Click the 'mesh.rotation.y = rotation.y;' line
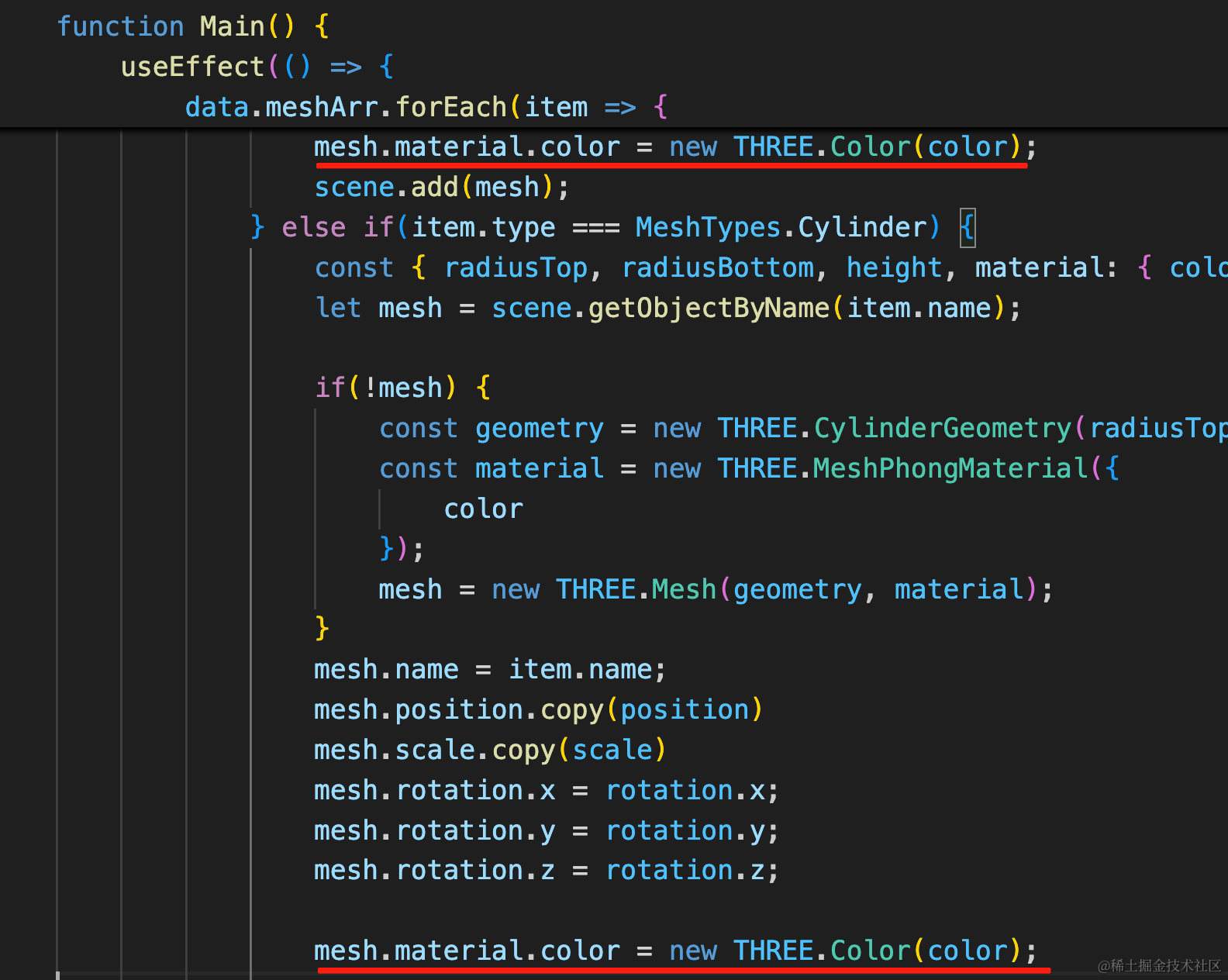 point(547,831)
